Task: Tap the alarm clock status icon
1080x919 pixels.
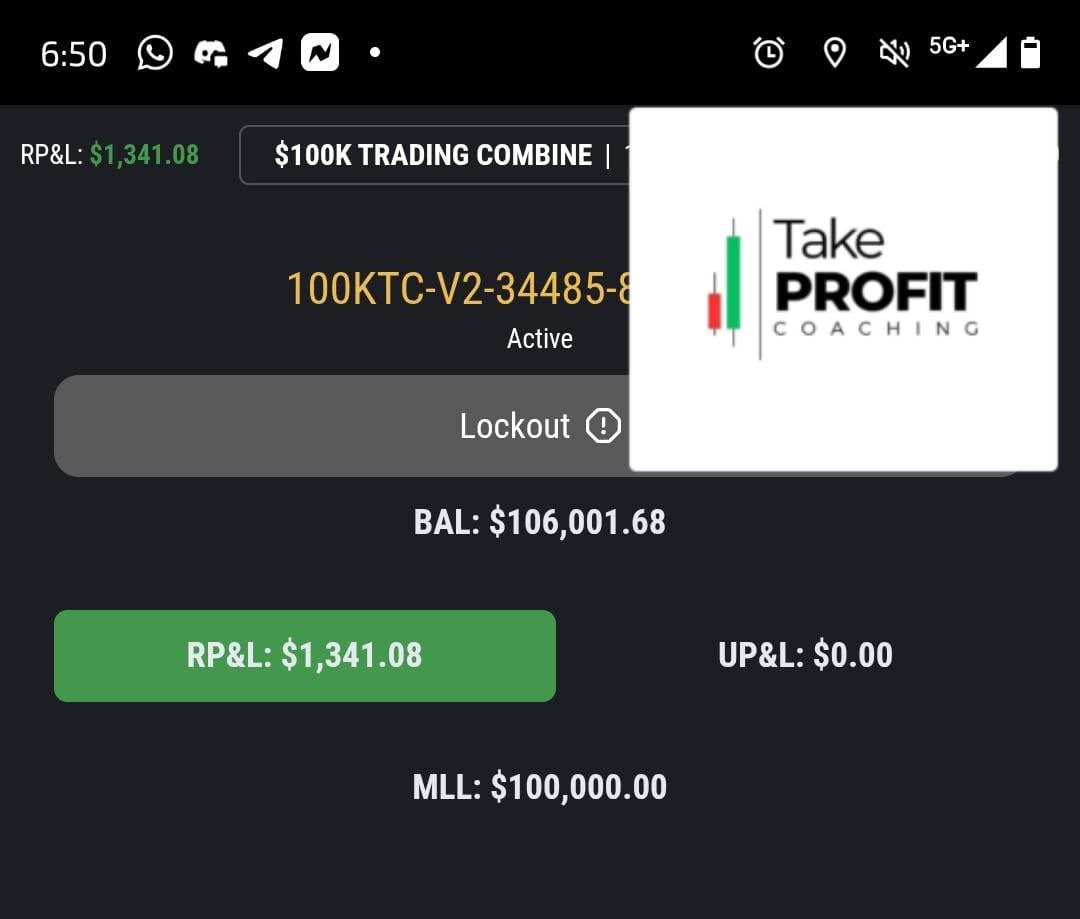Action: point(768,53)
